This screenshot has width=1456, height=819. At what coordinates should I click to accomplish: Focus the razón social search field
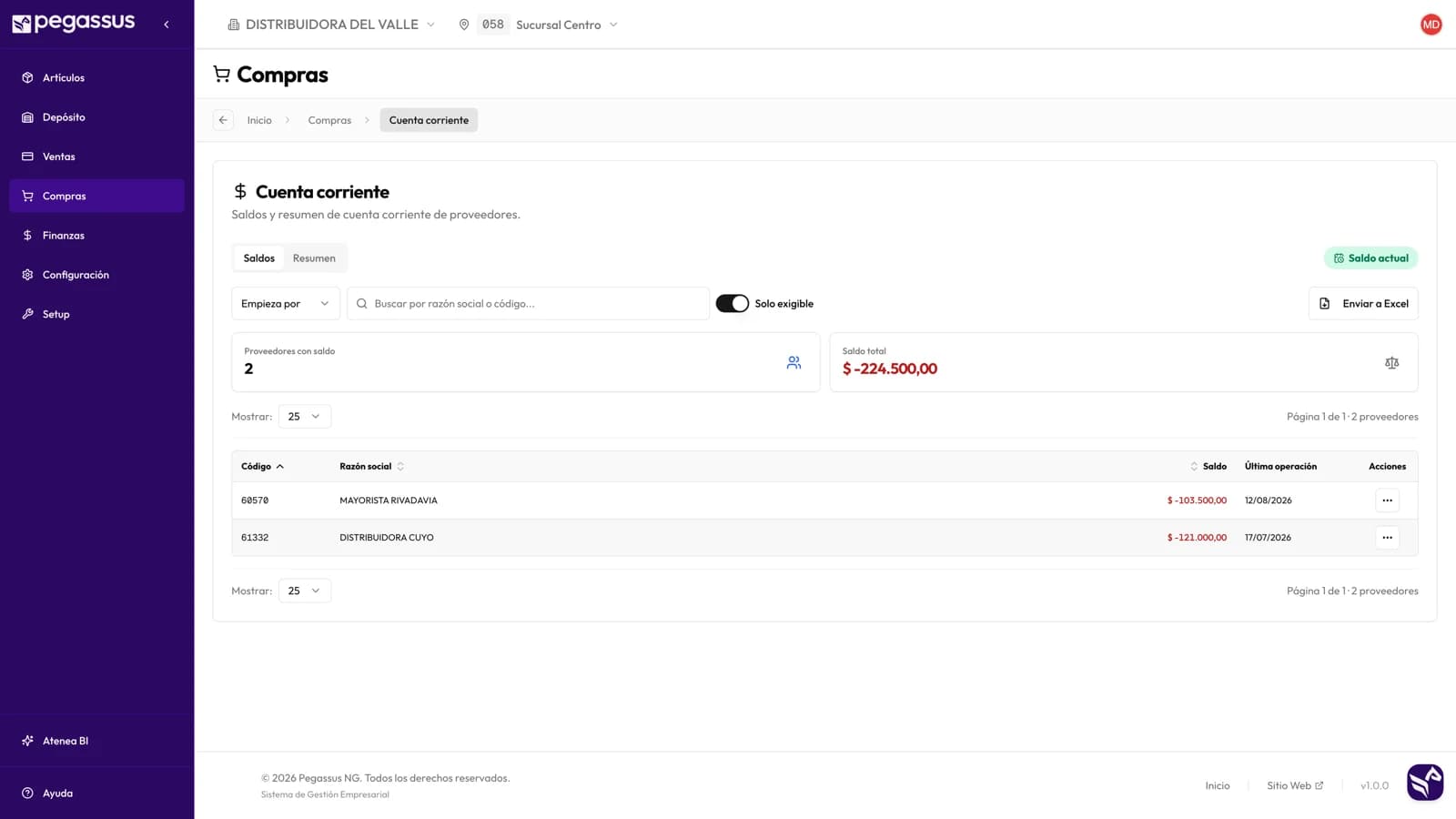[528, 304]
